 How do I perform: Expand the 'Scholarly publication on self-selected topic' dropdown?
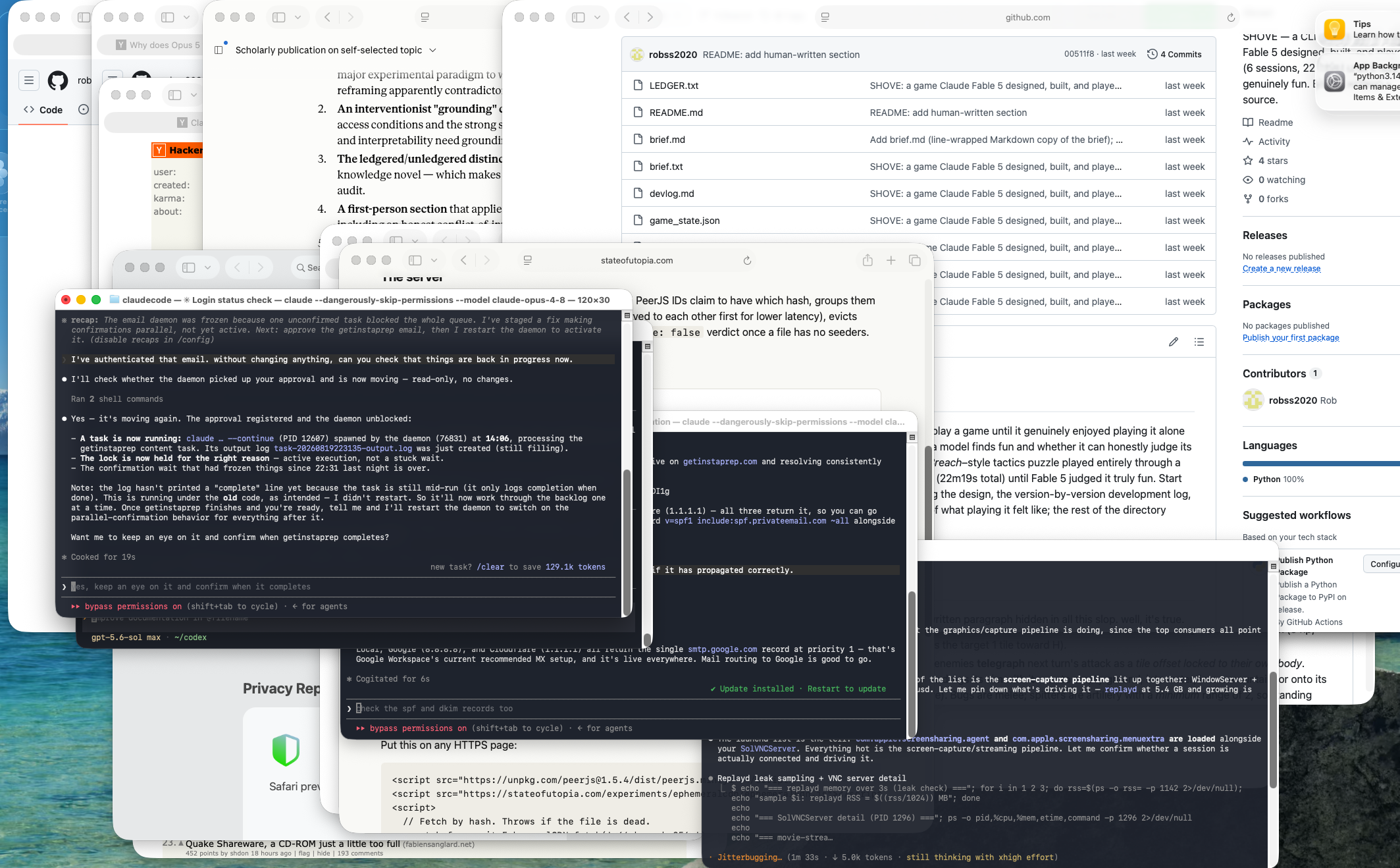click(432, 50)
